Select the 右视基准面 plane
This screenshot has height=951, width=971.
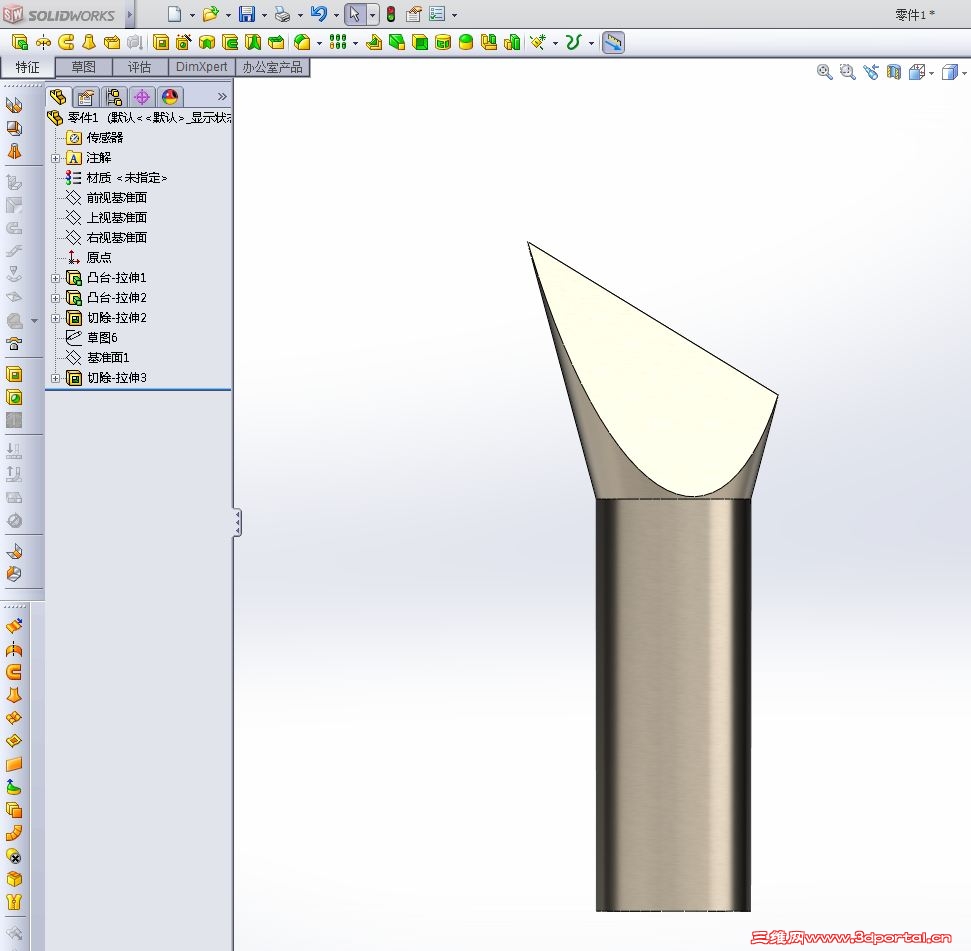click(x=107, y=237)
